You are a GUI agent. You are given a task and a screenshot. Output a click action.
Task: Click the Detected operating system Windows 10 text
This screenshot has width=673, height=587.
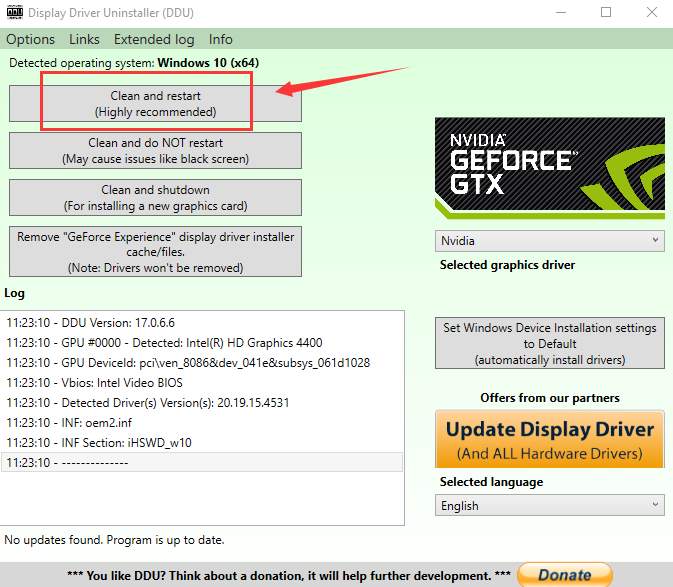point(134,63)
